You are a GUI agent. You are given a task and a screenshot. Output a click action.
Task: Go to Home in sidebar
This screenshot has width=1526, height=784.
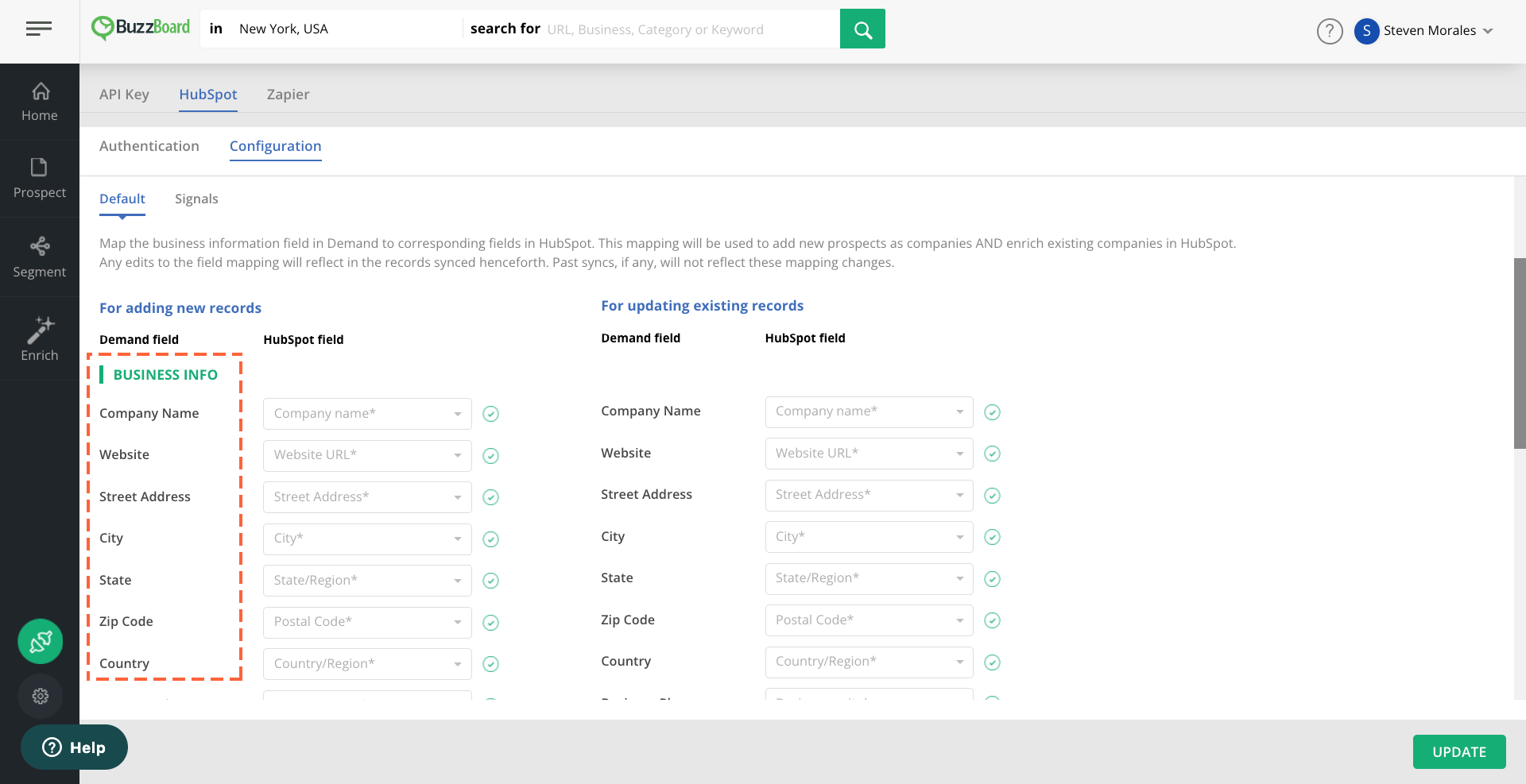pos(40,102)
